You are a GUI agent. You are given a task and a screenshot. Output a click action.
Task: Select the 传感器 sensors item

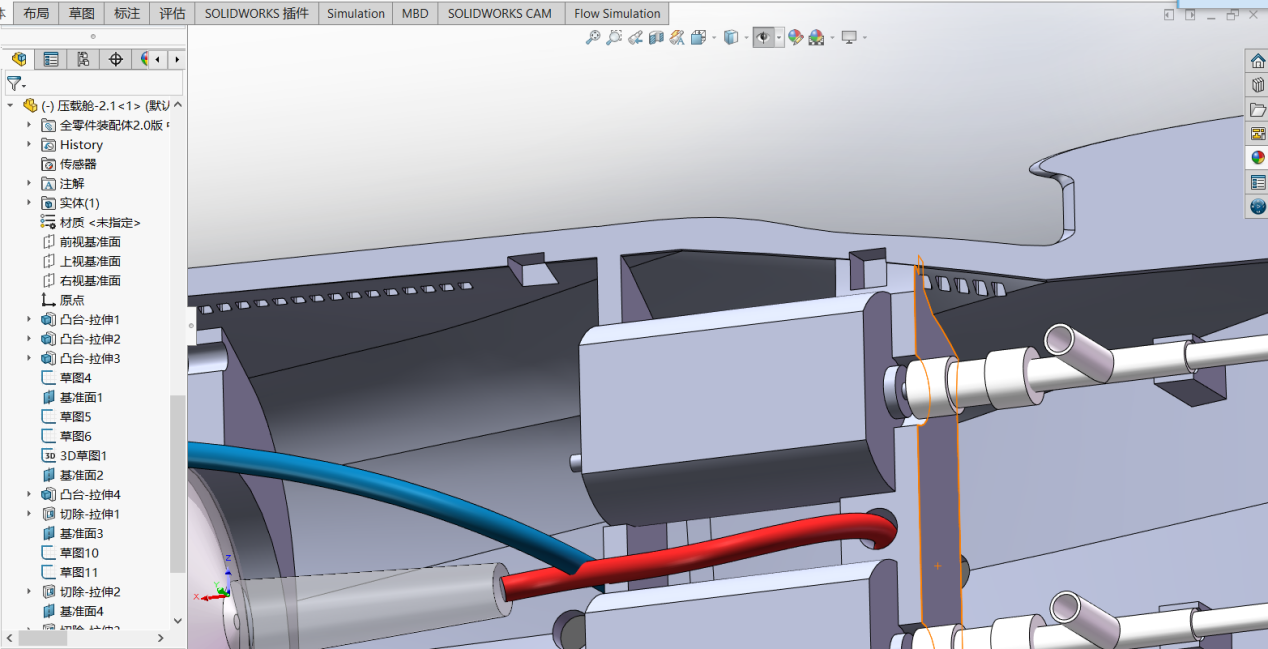click(69, 164)
